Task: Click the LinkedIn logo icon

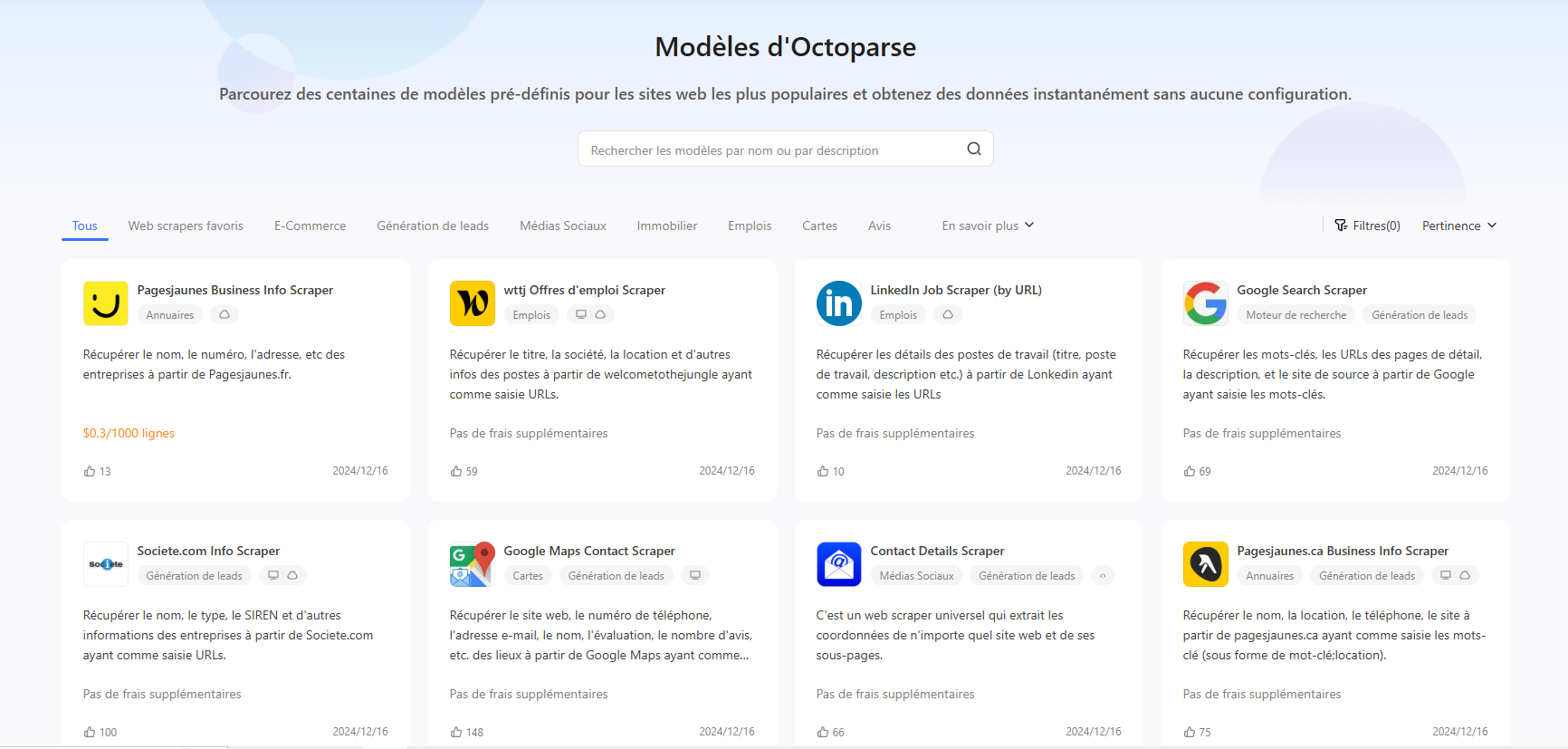Action: [x=839, y=303]
